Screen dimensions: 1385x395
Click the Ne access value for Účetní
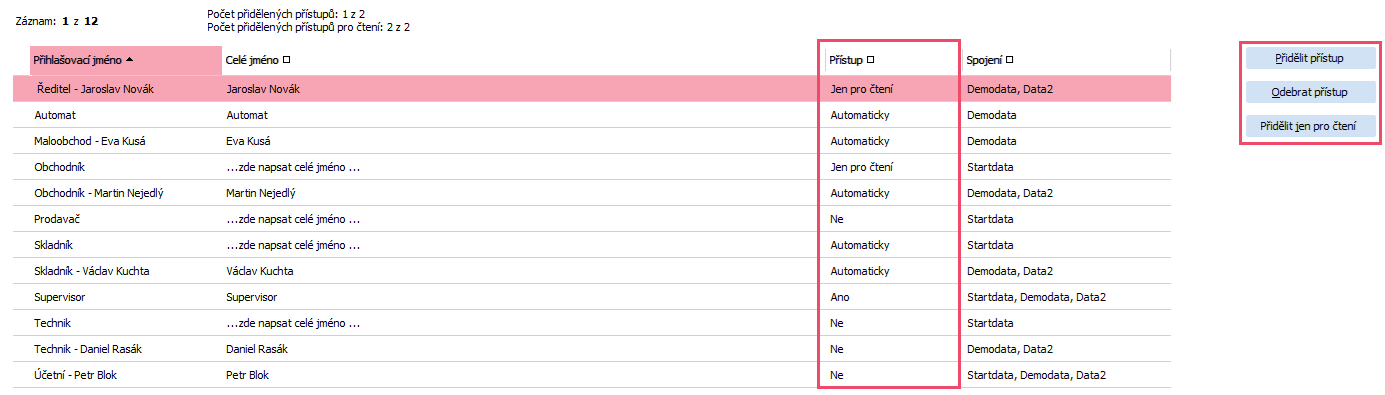(837, 375)
